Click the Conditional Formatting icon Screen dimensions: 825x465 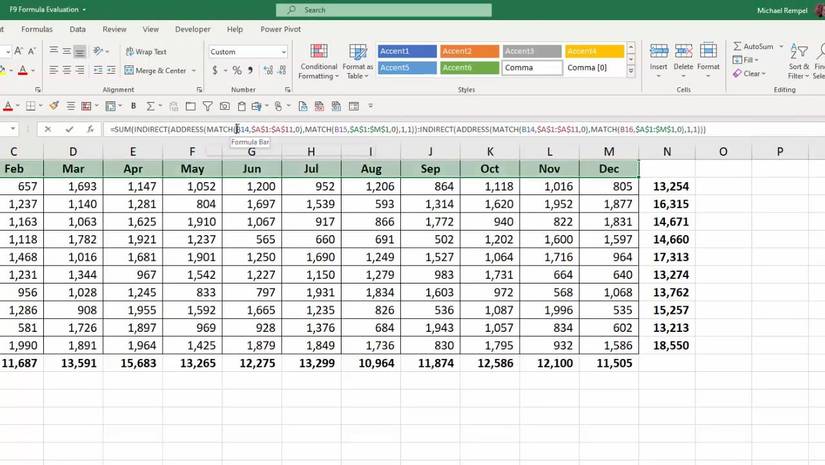click(x=318, y=52)
